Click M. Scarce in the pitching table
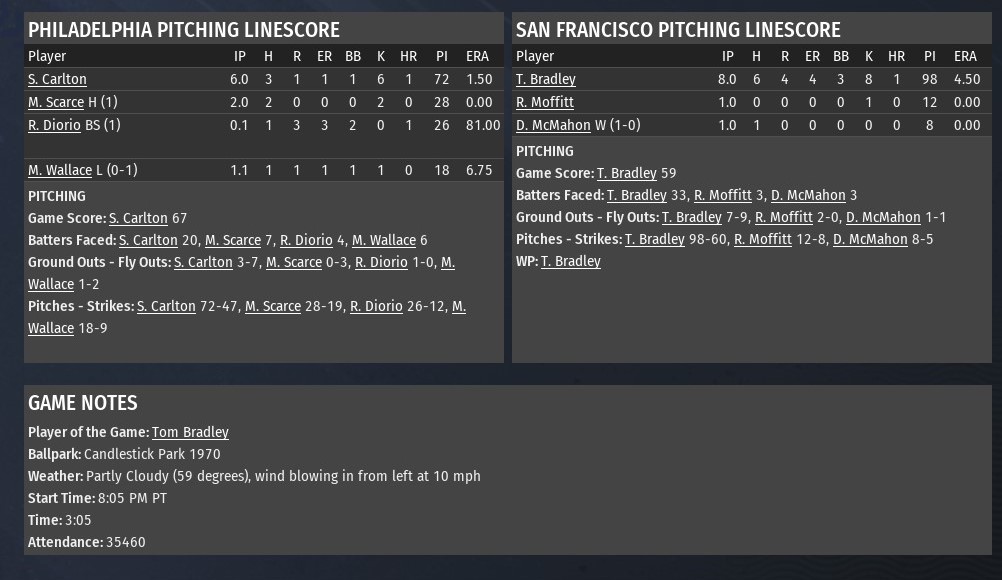 pyautogui.click(x=56, y=102)
